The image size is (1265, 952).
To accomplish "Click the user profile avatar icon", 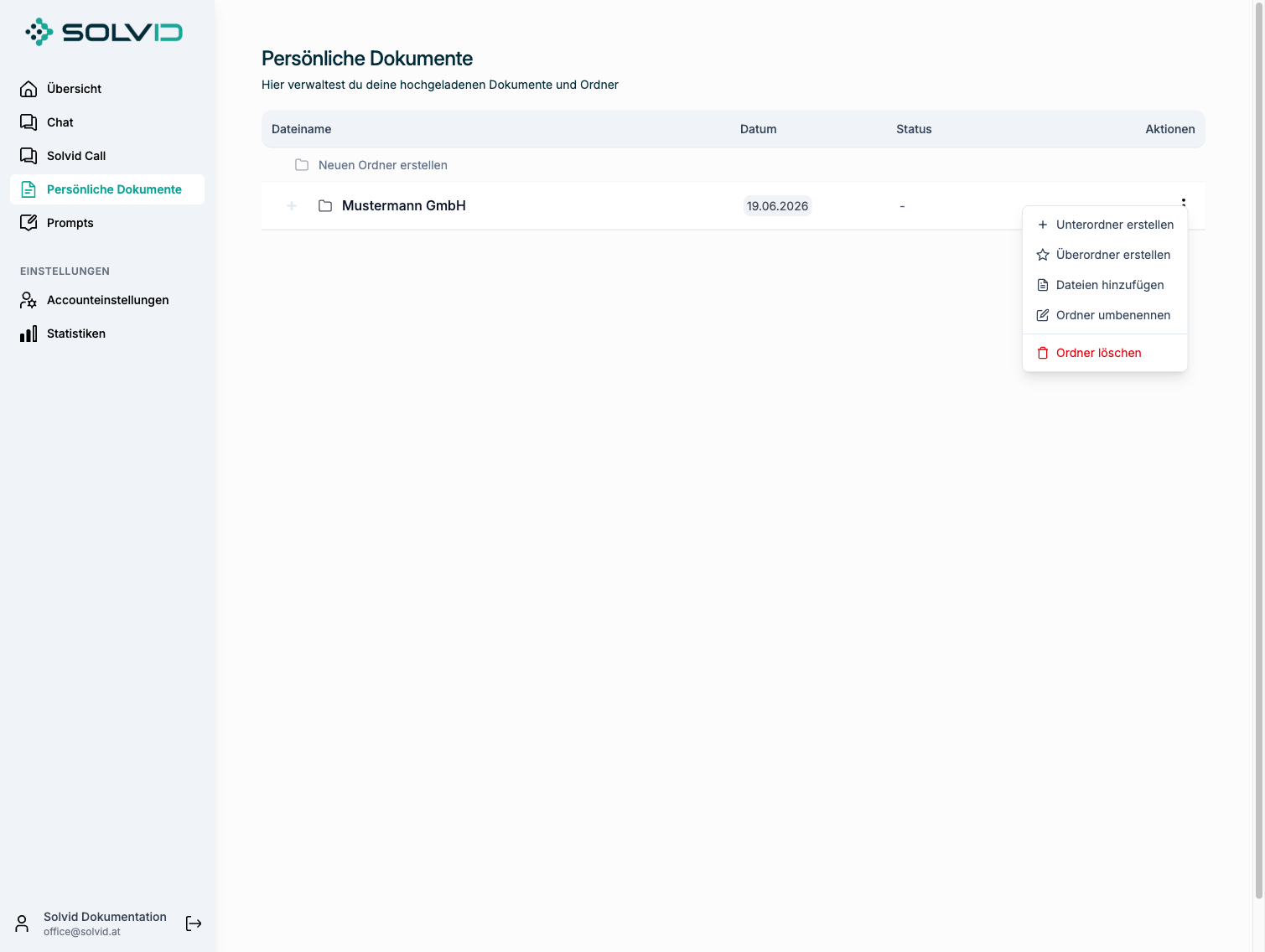I will [x=23, y=924].
